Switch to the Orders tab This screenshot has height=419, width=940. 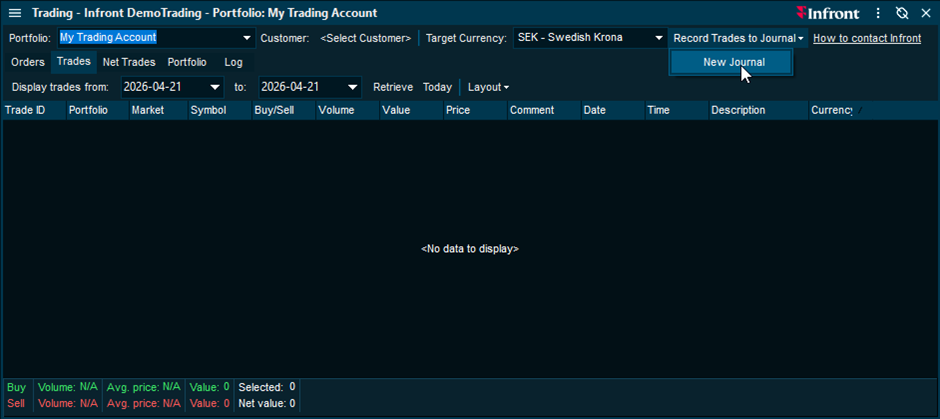[28, 62]
